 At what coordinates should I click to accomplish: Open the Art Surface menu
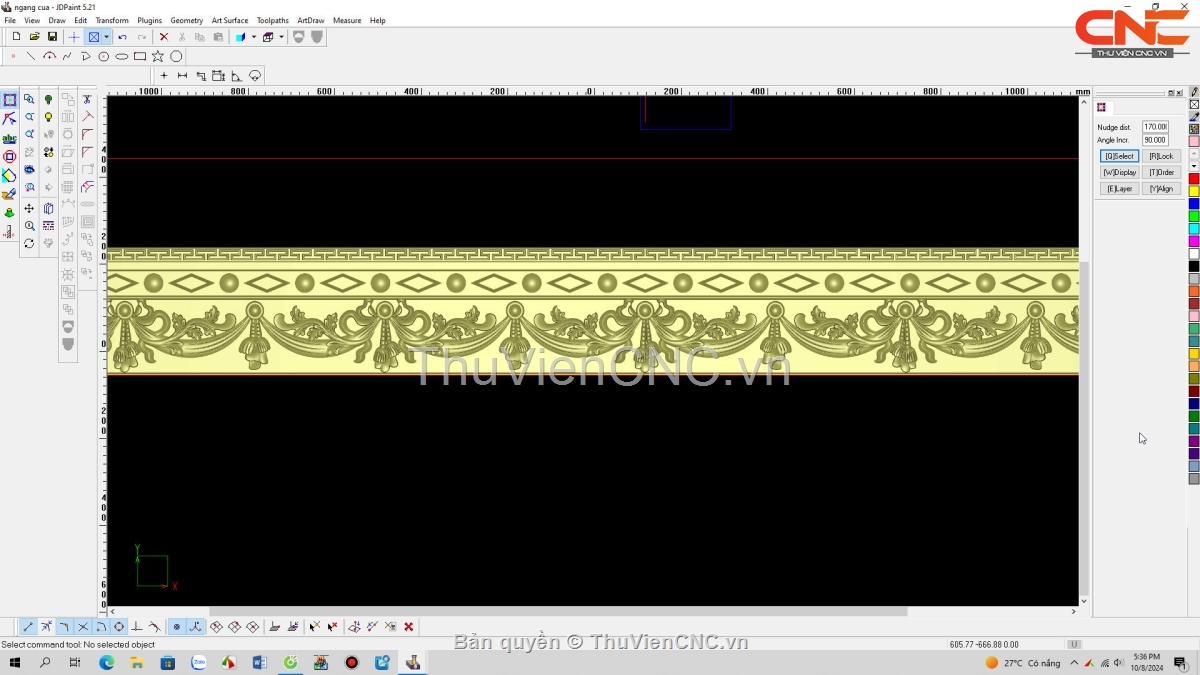[x=230, y=20]
